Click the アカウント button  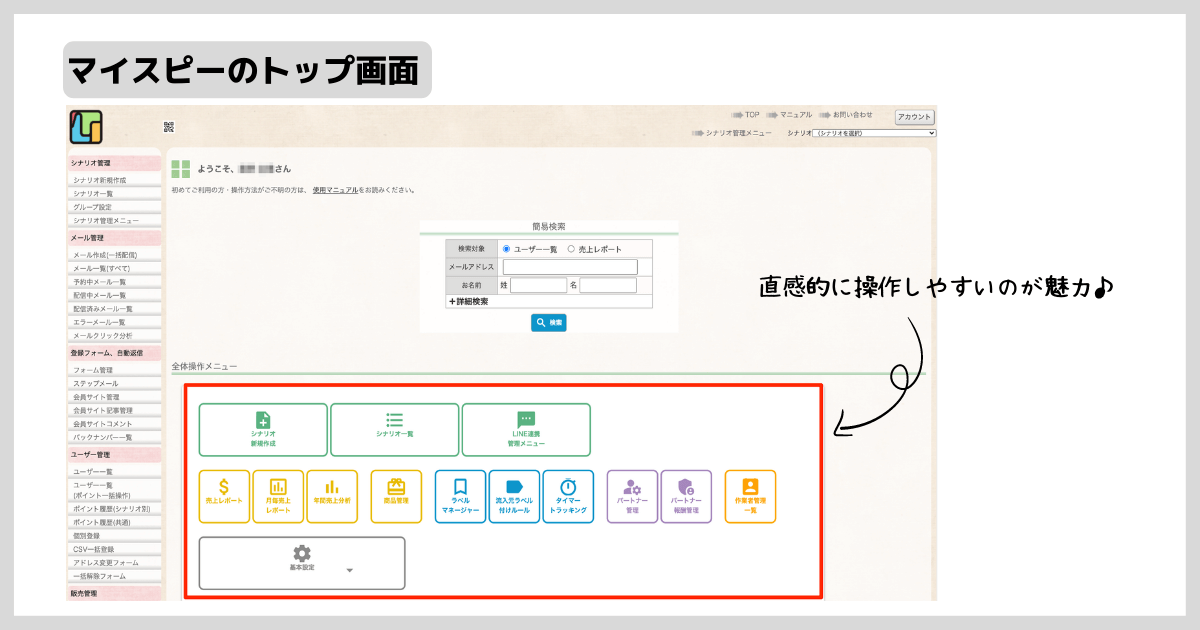click(x=914, y=117)
